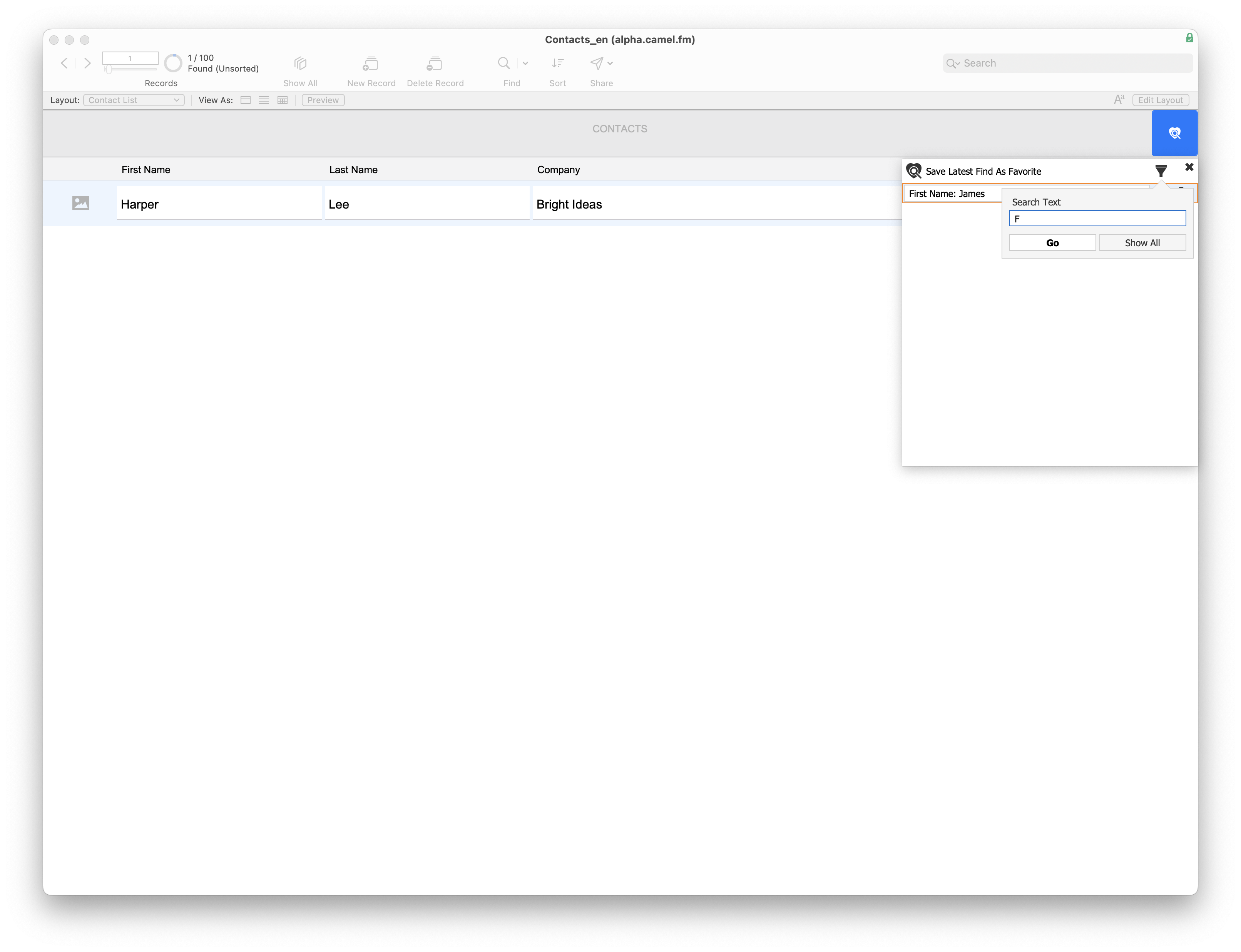Viewport: 1241px width, 952px height.
Task: Click the Sort toolbar icon
Action: click(x=558, y=63)
